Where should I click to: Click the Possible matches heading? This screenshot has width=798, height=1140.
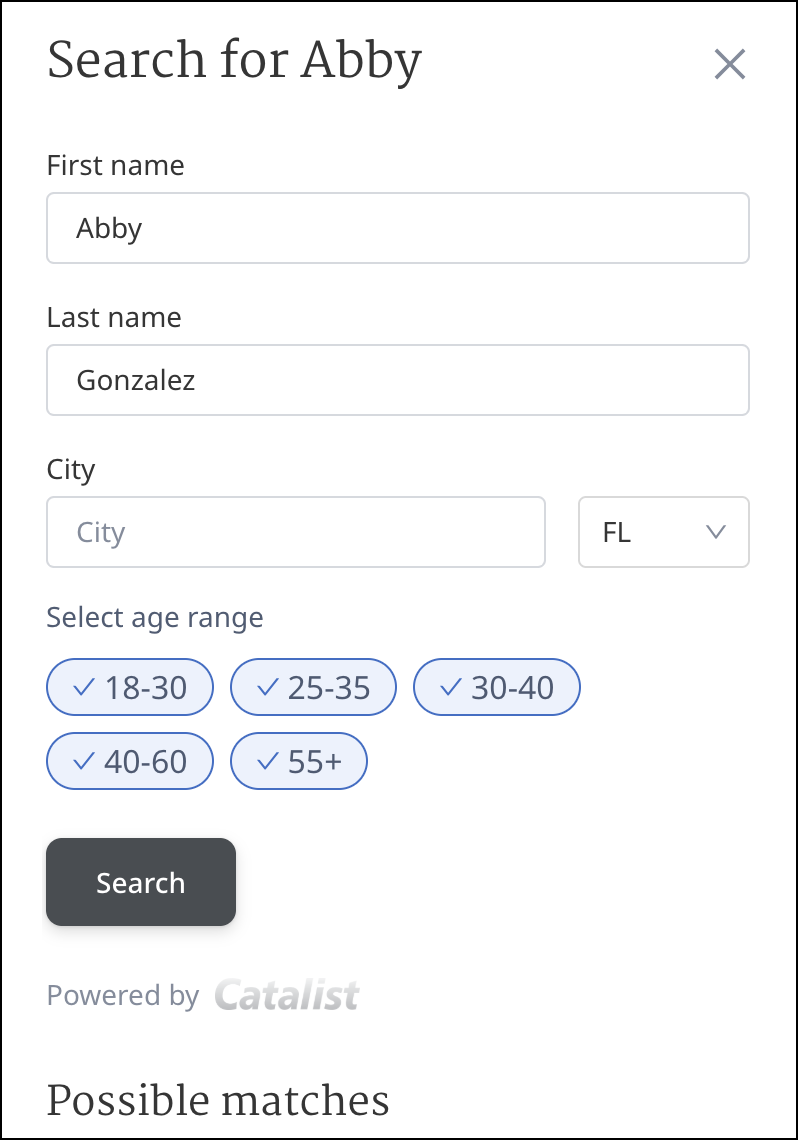point(218,1100)
